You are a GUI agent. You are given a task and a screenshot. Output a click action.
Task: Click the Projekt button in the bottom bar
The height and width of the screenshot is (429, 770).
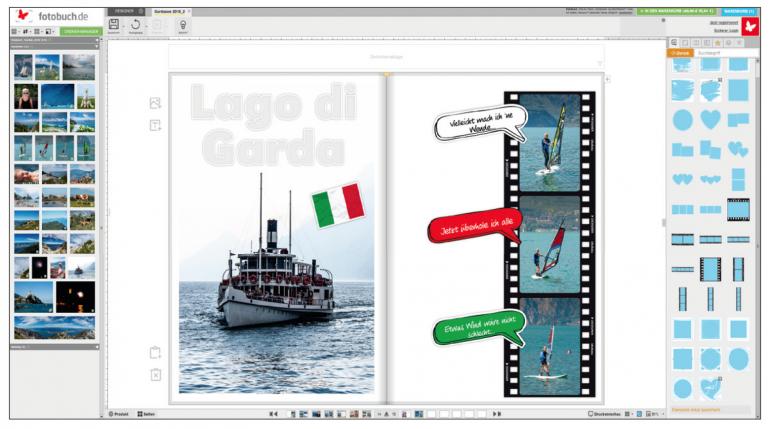[119, 414]
